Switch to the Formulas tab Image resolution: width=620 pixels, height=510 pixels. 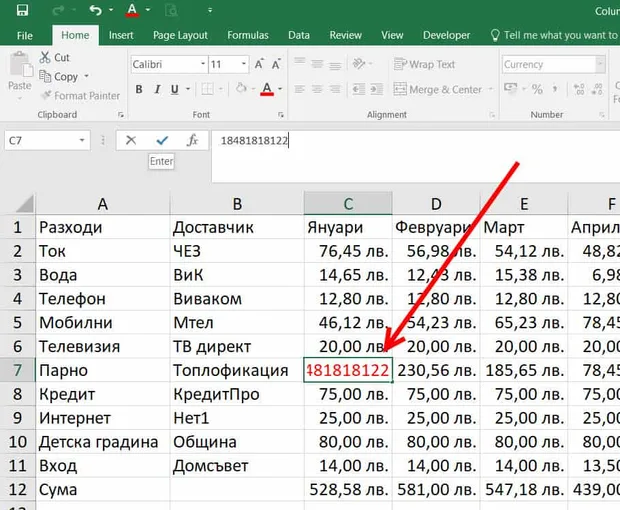248,35
